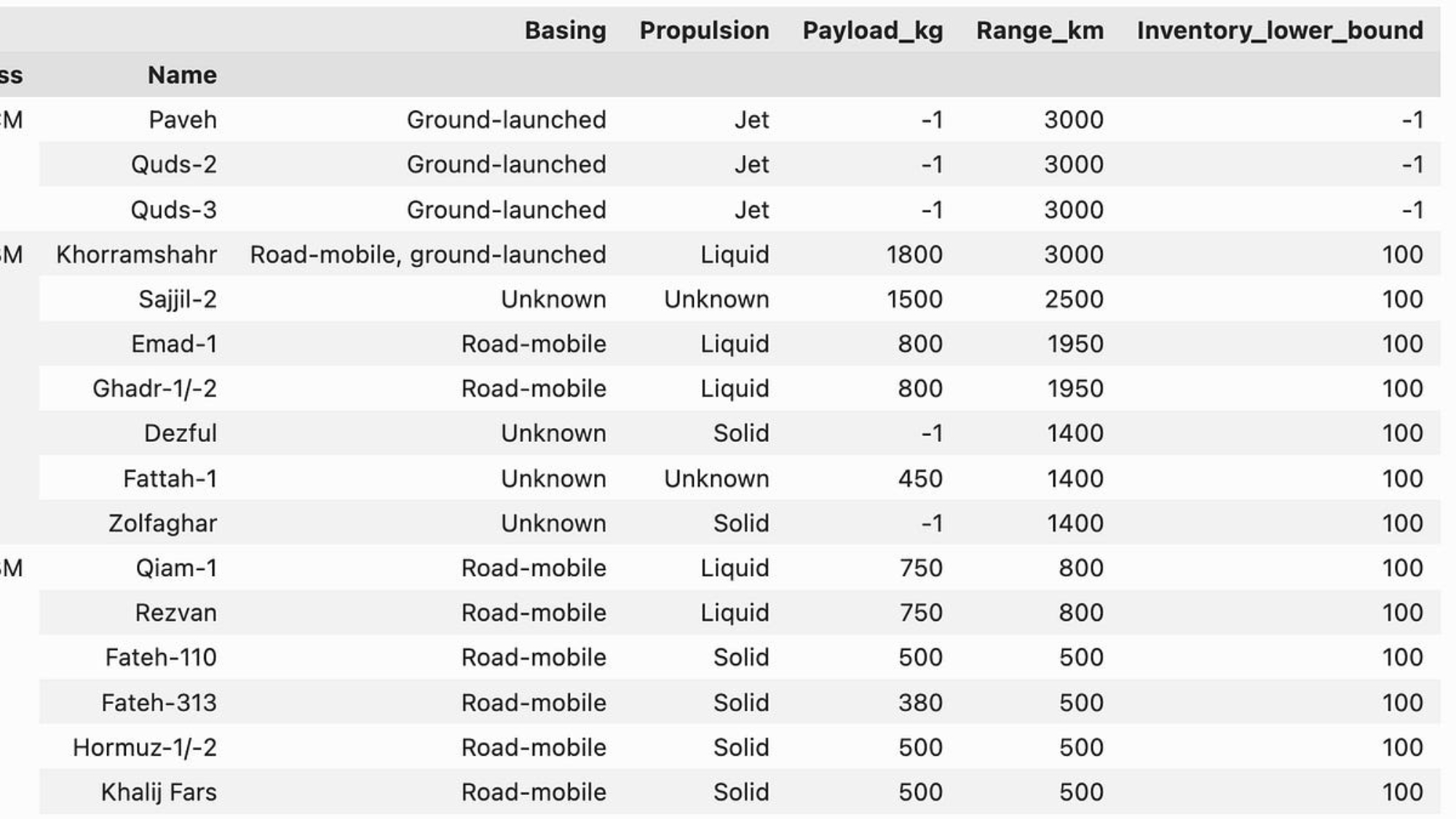The image size is (1456, 819).
Task: Select the Sajjil-2 payload value 1500
Action: click(914, 299)
